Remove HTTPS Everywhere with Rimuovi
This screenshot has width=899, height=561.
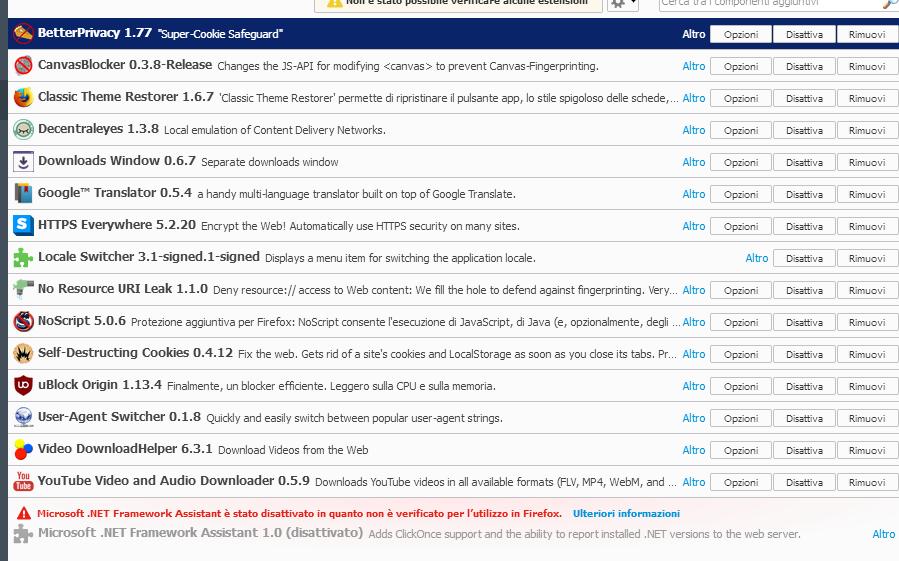click(x=867, y=227)
